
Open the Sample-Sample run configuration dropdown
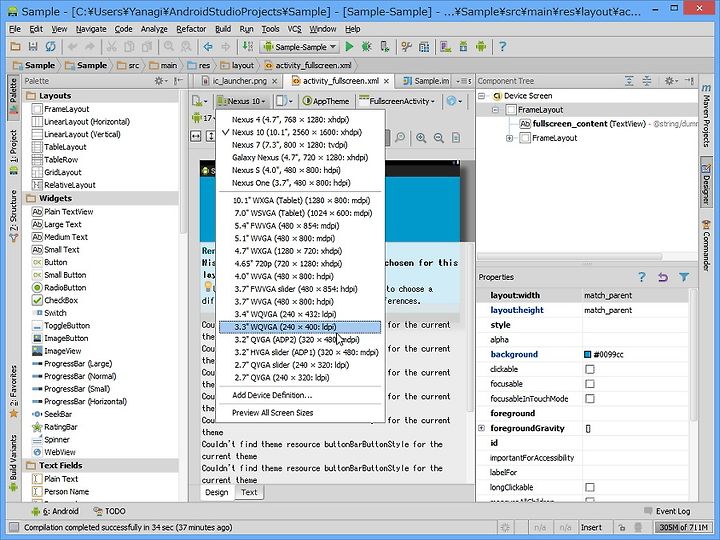[x=299, y=47]
